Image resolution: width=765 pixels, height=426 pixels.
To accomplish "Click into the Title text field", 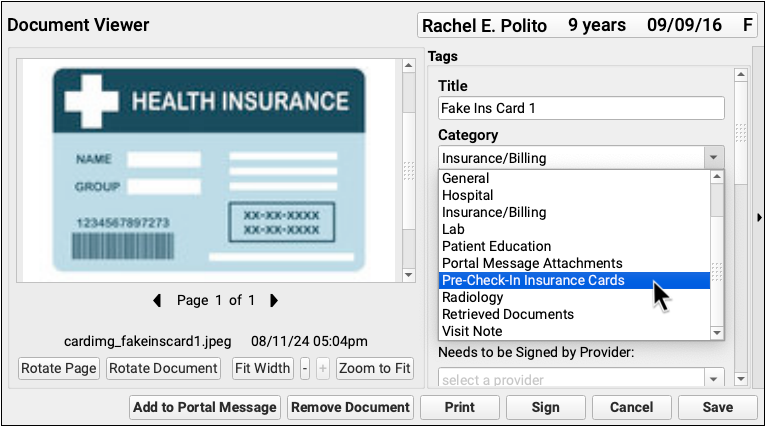I will tap(581, 109).
